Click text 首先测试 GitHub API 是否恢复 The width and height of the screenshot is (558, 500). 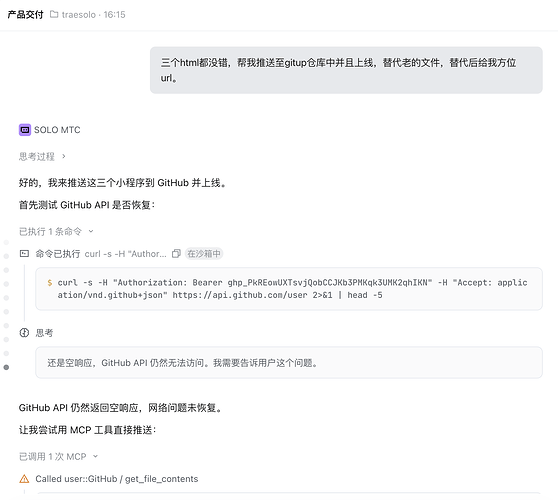click(87, 205)
